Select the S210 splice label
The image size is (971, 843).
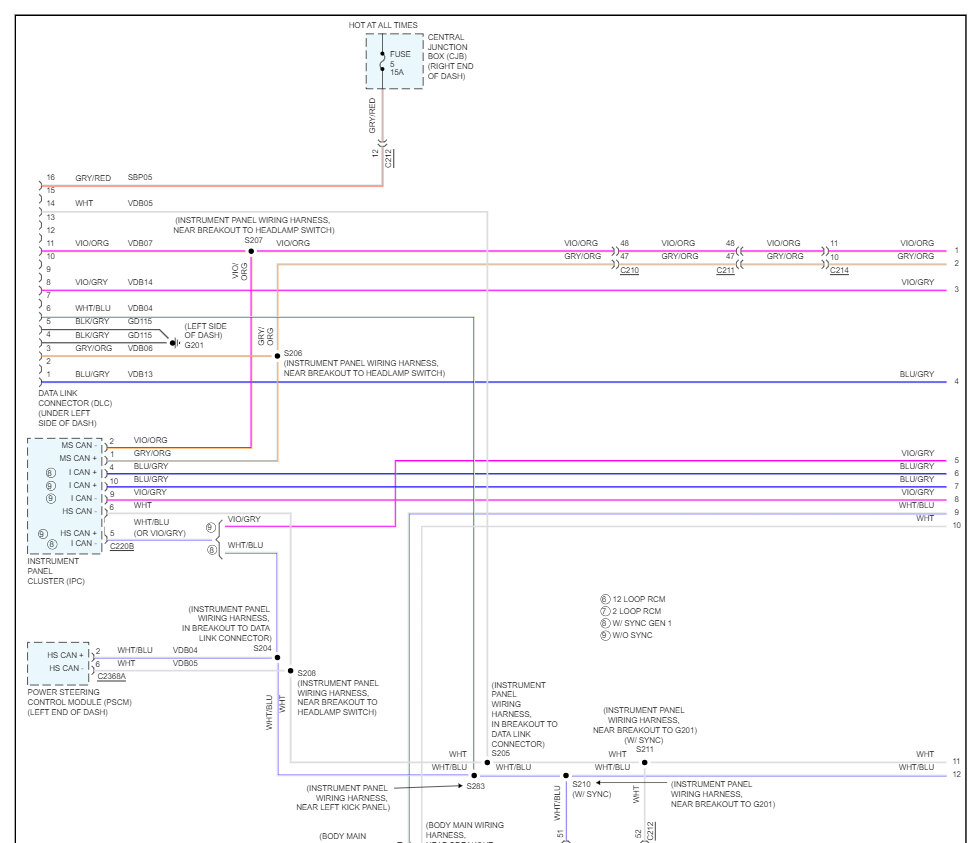pos(581,784)
